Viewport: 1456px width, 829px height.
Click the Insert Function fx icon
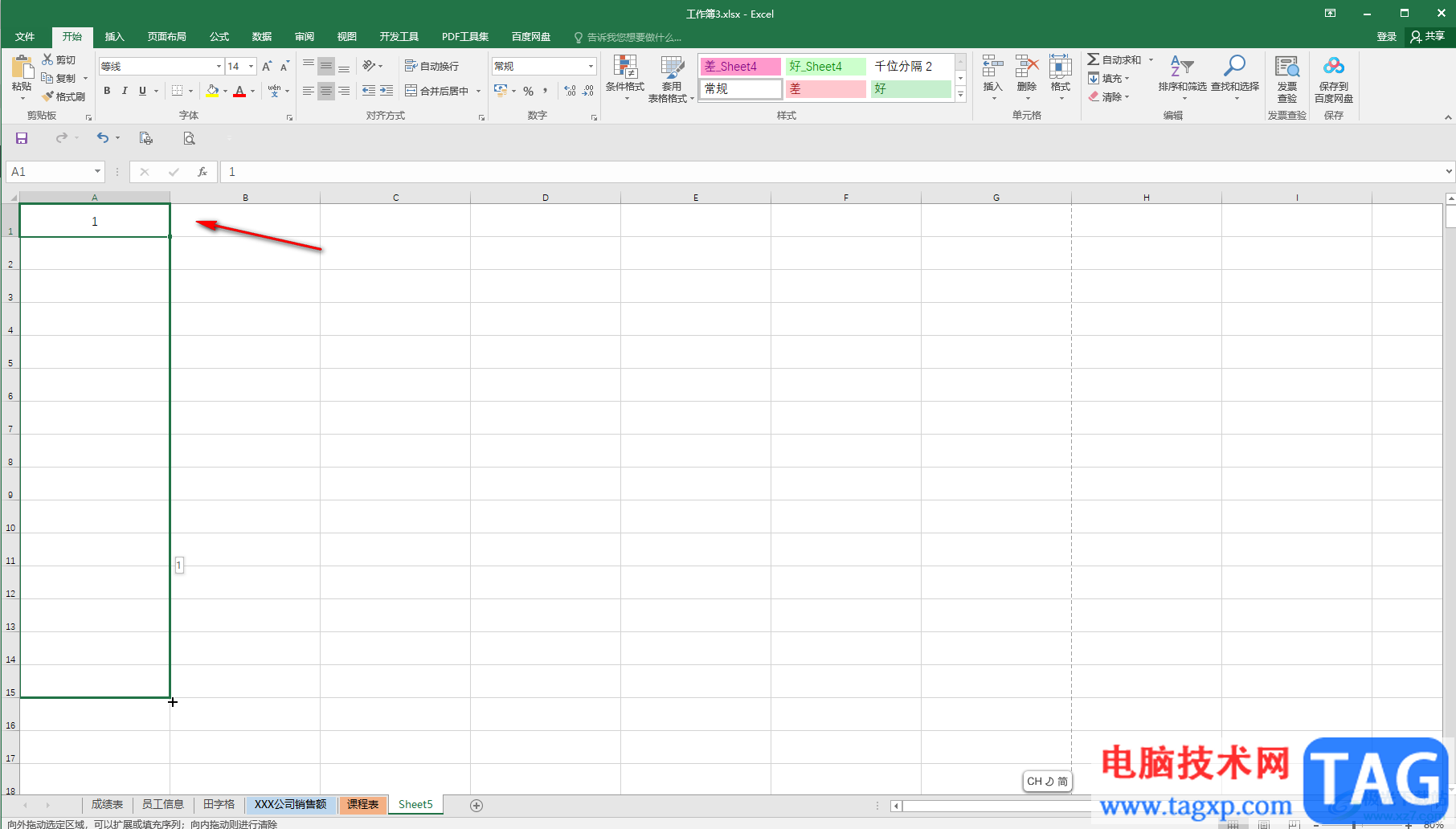pos(202,172)
